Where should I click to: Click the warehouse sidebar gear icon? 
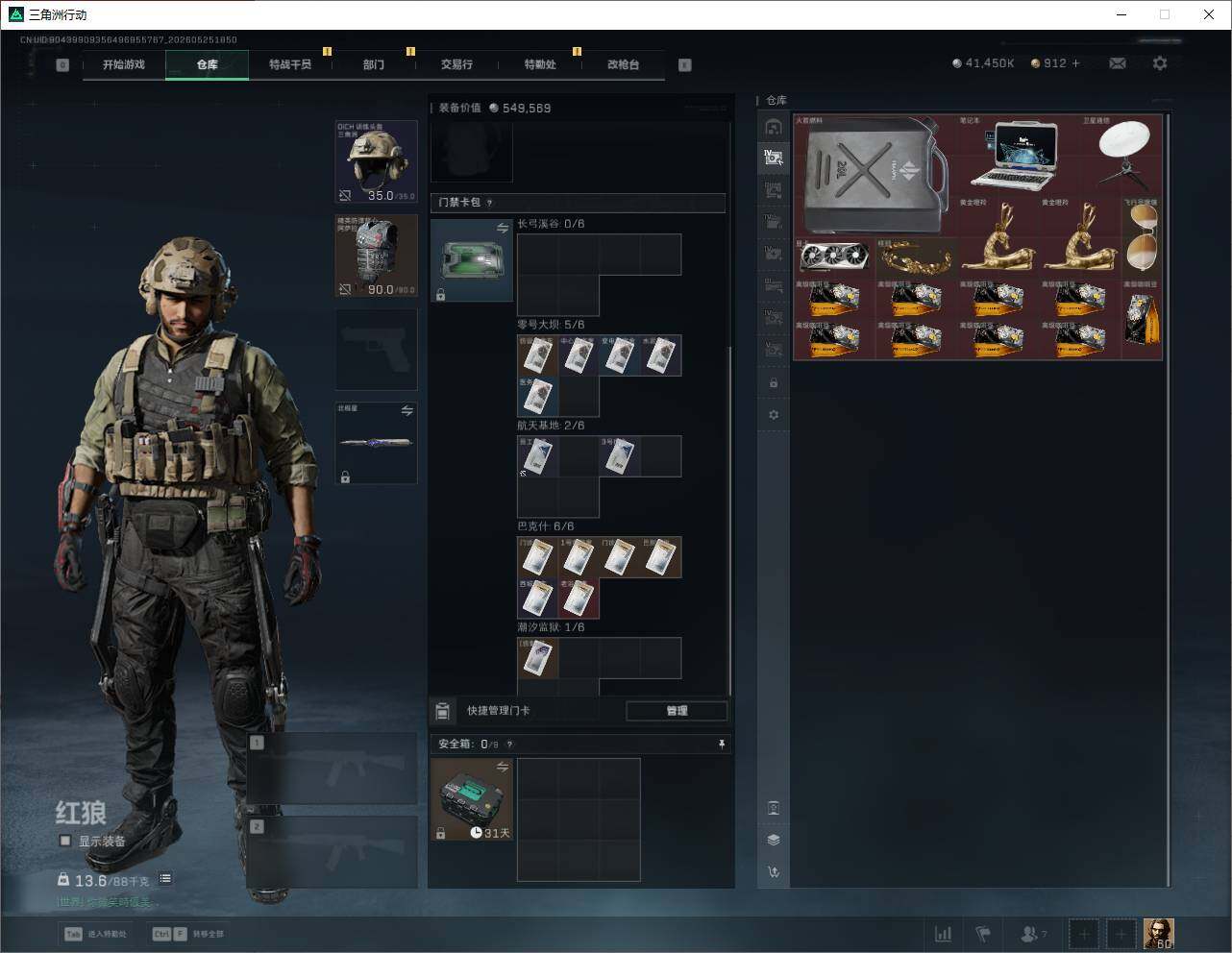click(x=774, y=415)
